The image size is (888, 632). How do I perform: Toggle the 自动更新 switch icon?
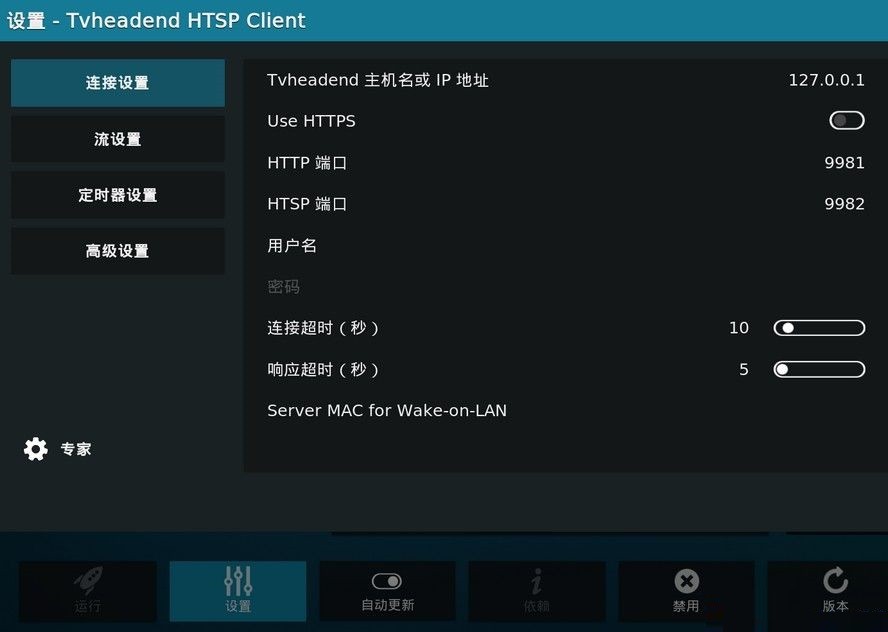click(387, 582)
